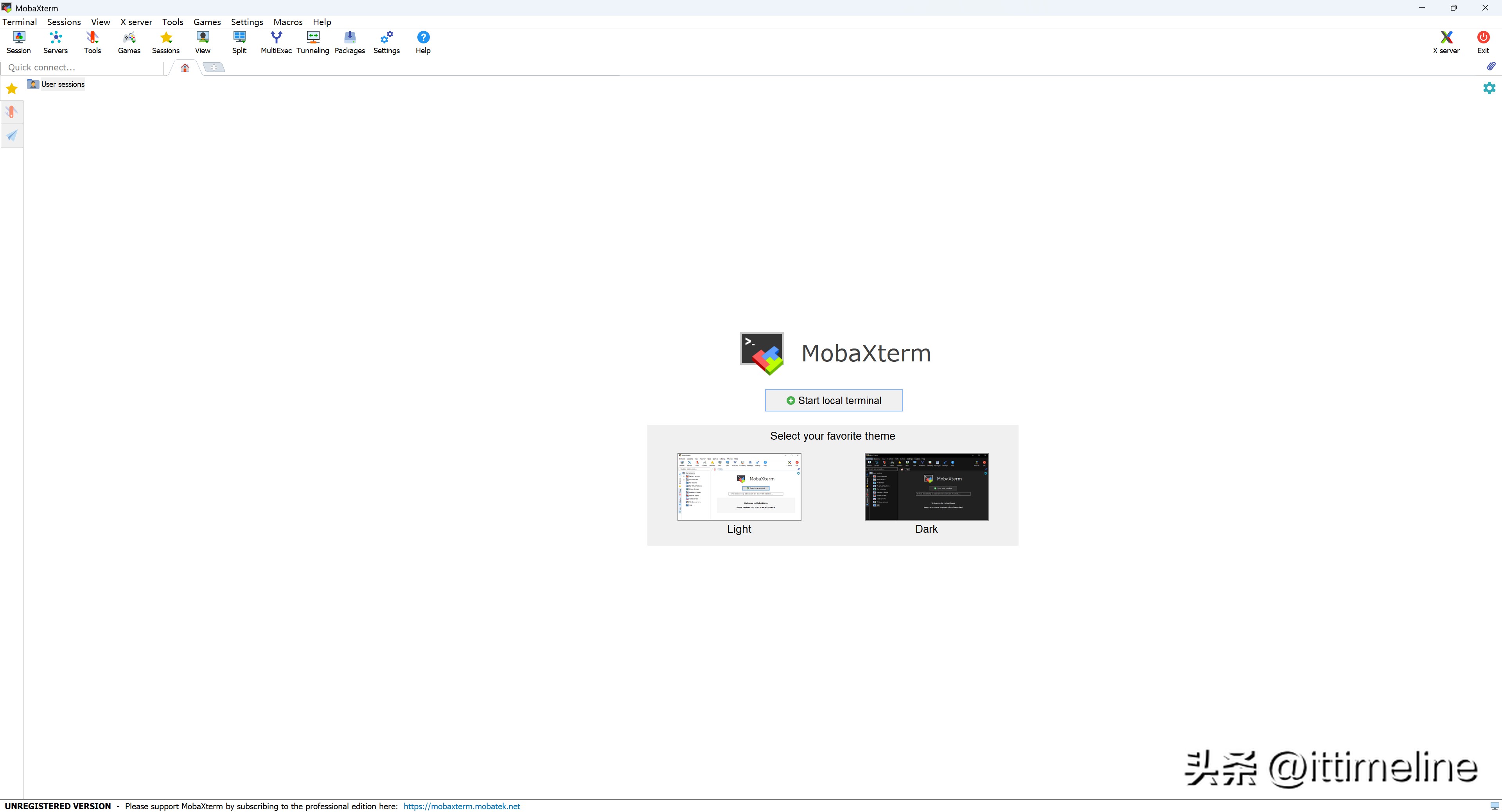Open the mobaxterm.mobatek.net link
Screen dimensions: 1502x812
(461, 806)
